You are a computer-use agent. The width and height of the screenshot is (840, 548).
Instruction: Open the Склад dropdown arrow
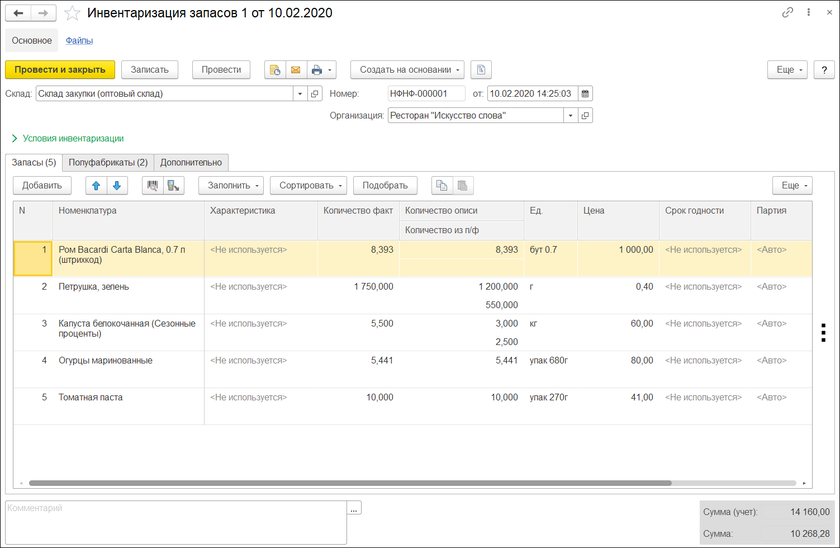pyautogui.click(x=300, y=94)
